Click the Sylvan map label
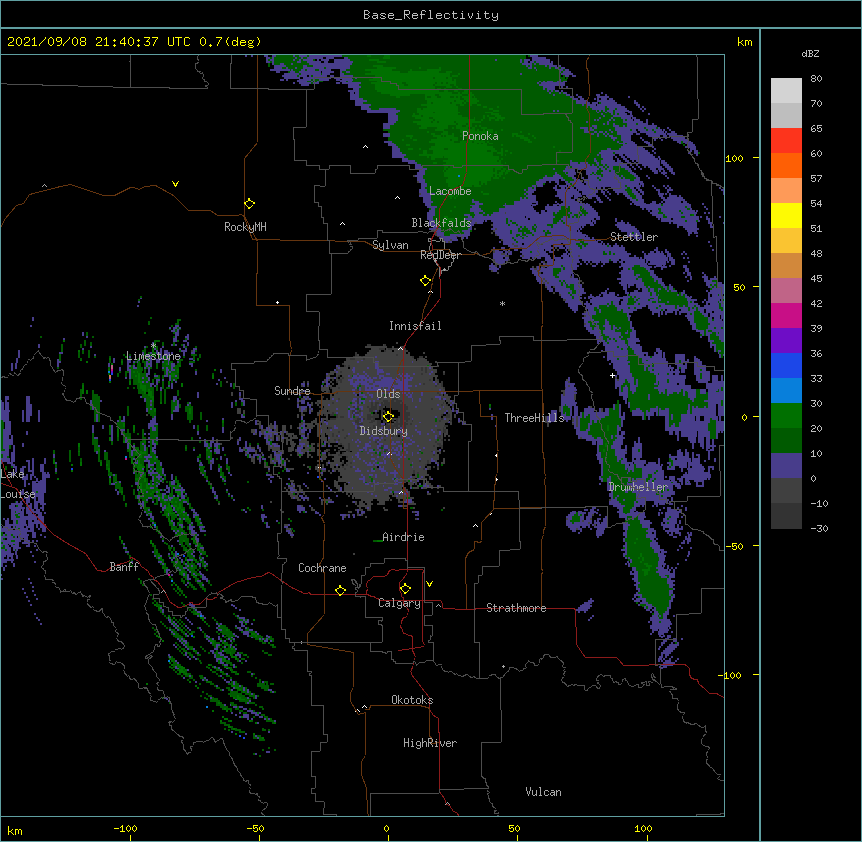This screenshot has height=842, width=862. click(390, 245)
